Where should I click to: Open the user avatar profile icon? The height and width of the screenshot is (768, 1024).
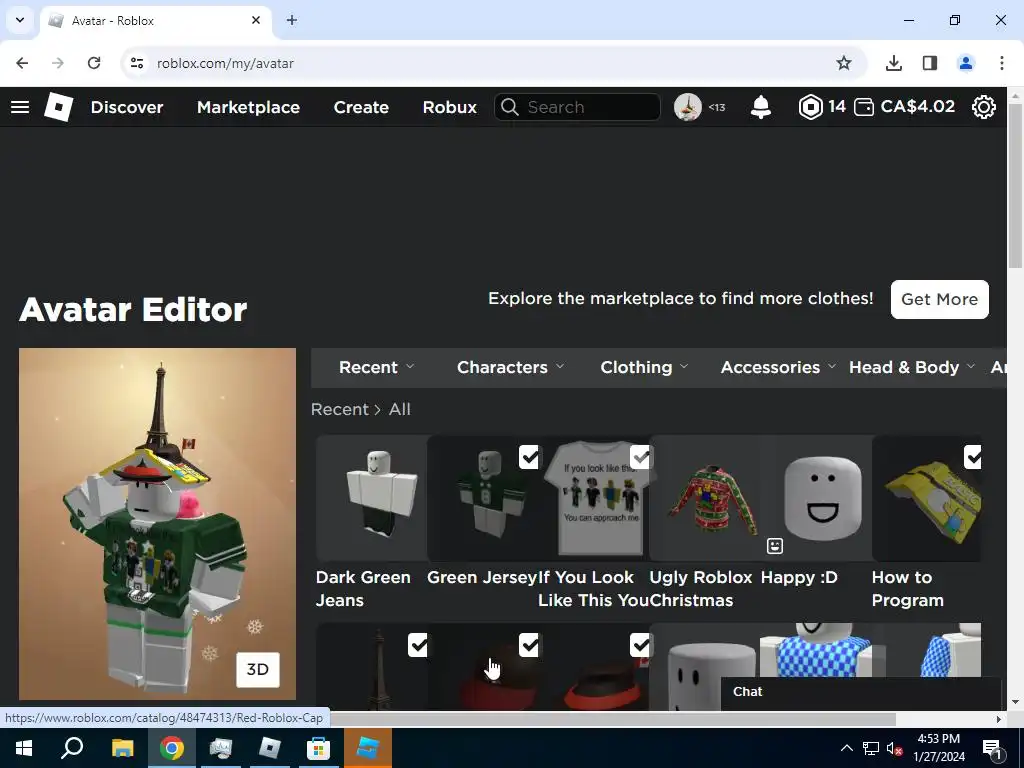tap(688, 107)
